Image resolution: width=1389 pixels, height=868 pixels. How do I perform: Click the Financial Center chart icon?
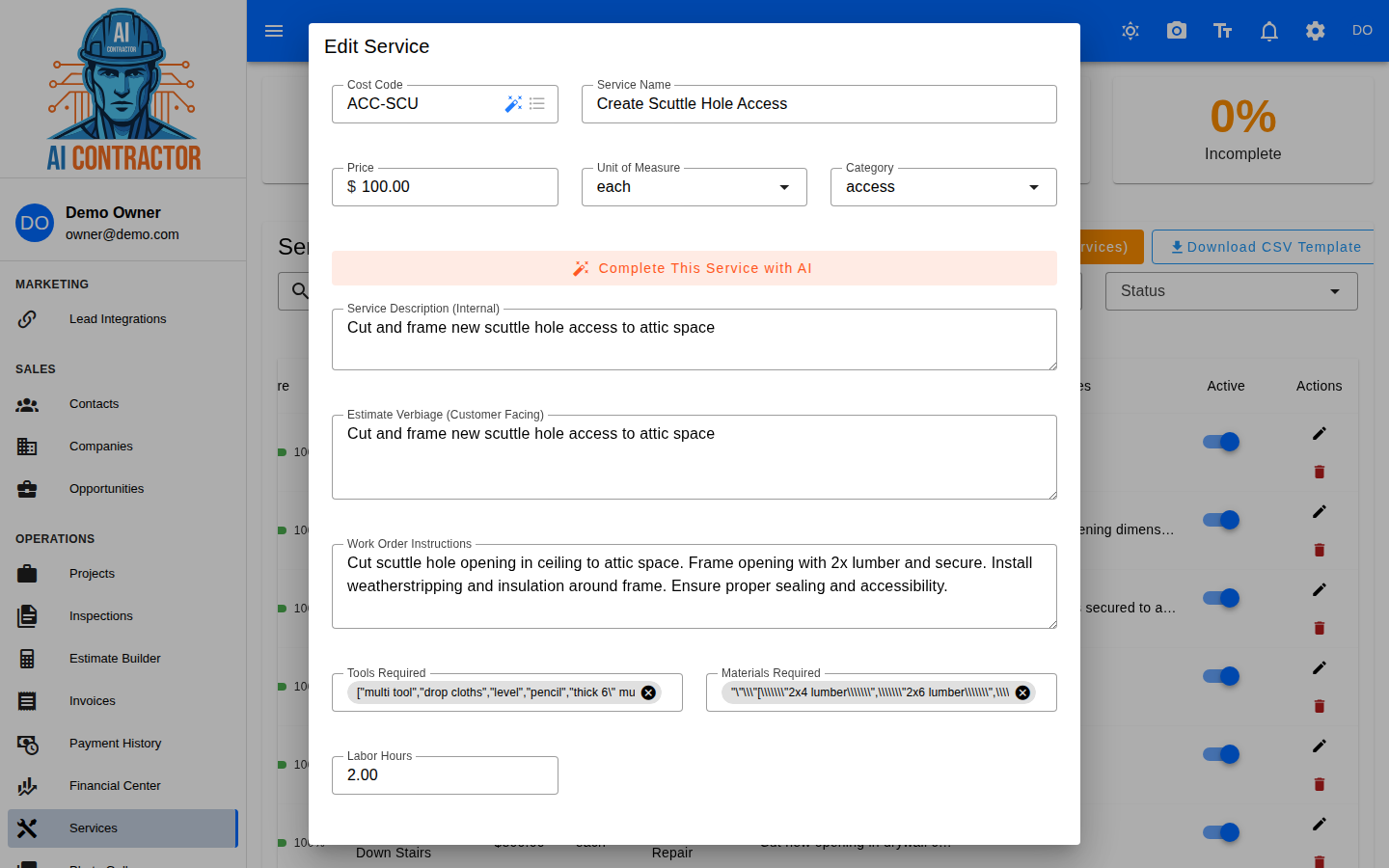pos(27,786)
